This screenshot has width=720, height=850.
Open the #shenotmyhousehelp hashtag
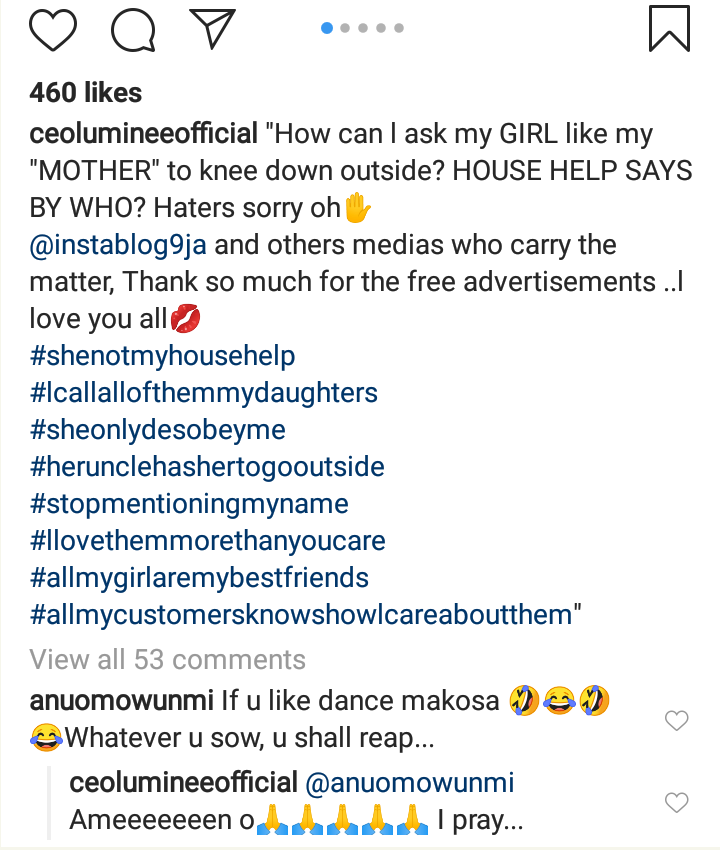click(163, 356)
